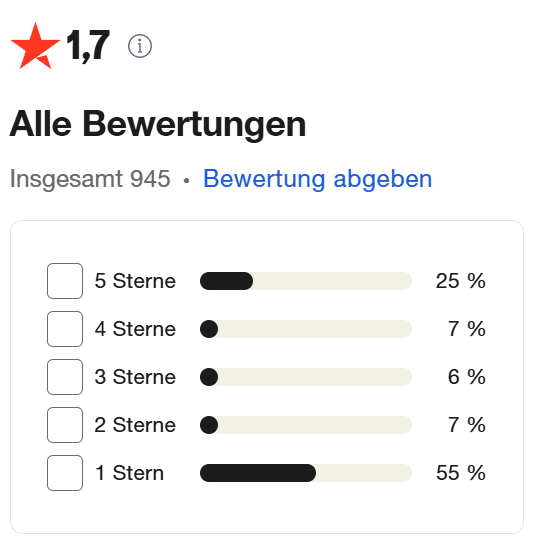Click the 1,7 rating score
This screenshot has height=550, width=541.
(x=88, y=46)
